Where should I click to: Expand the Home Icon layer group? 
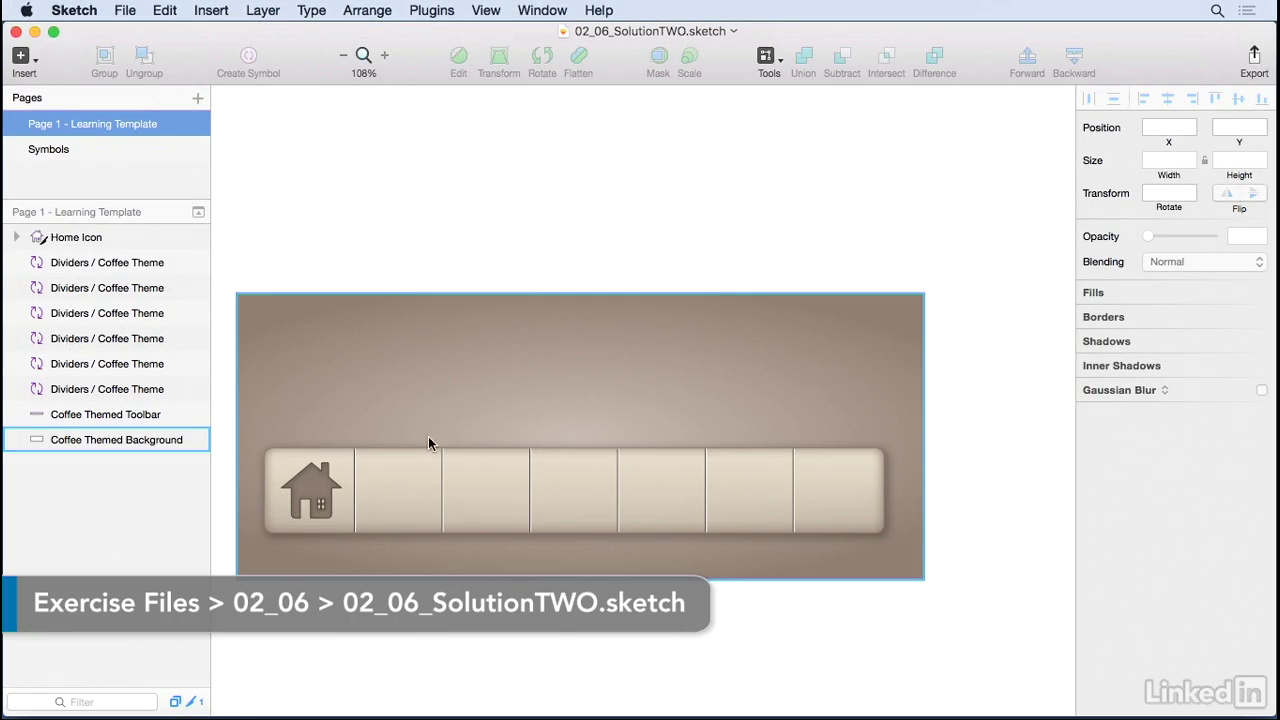click(16, 237)
